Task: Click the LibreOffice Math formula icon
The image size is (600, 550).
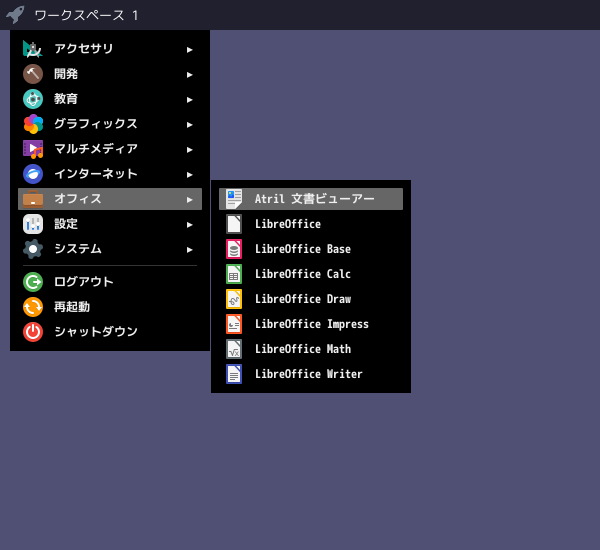Action: click(x=234, y=349)
